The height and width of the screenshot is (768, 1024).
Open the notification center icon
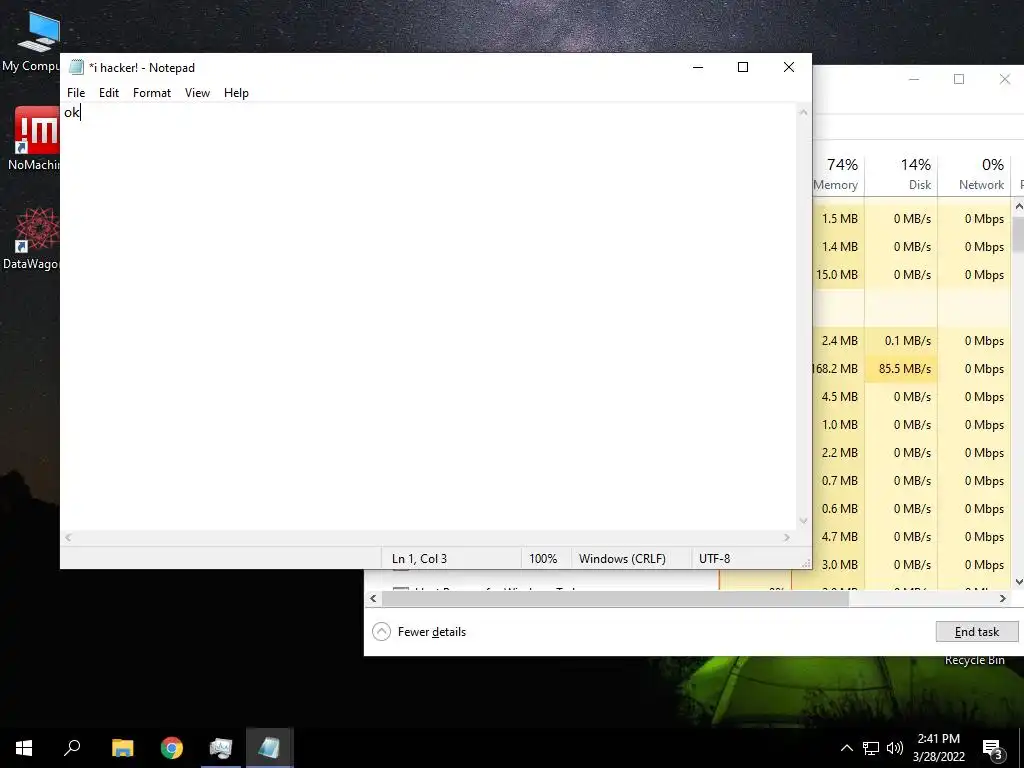point(992,748)
